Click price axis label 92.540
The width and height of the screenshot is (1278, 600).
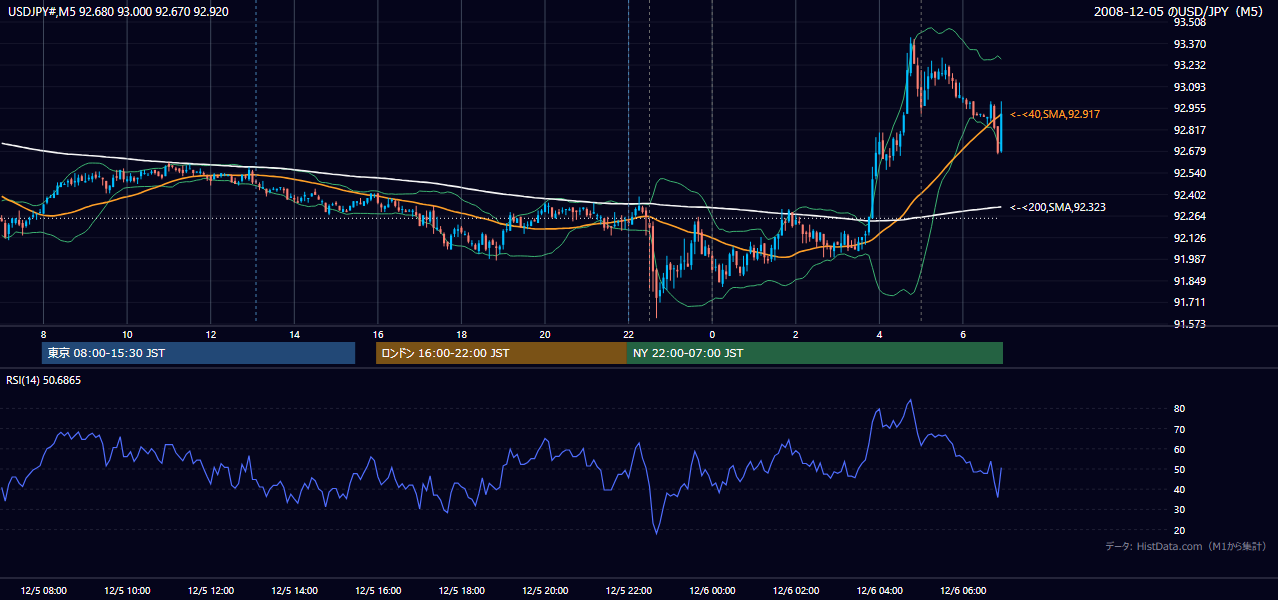pos(1189,173)
